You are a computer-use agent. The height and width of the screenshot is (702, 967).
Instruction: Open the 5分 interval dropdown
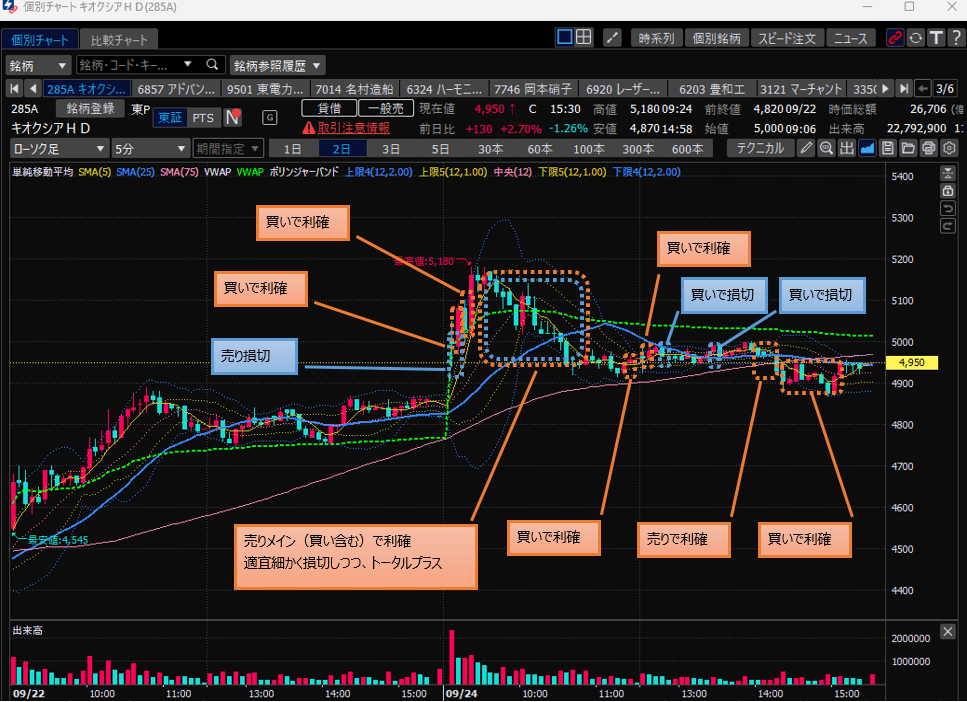click(150, 148)
